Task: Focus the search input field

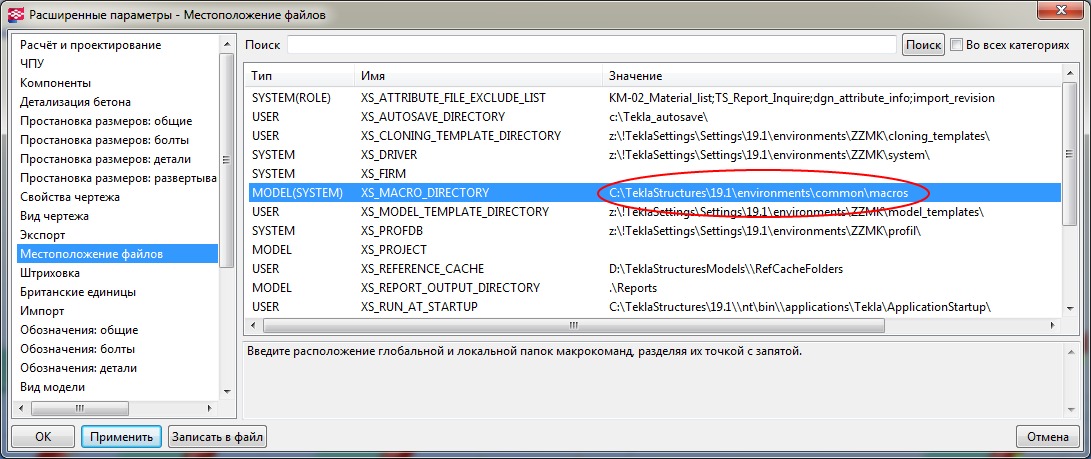Action: (591, 45)
